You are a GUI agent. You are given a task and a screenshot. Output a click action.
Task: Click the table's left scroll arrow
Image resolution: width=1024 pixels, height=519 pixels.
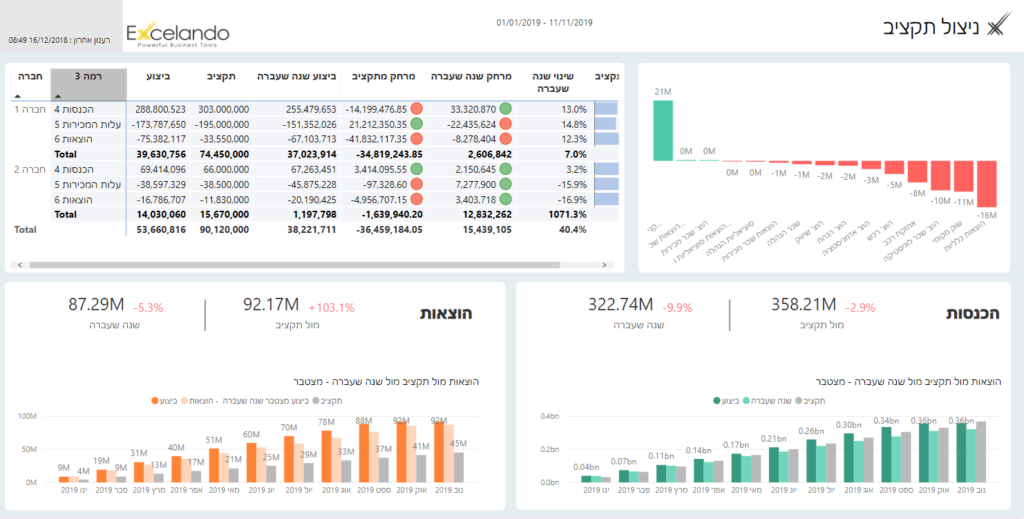click(x=14, y=265)
